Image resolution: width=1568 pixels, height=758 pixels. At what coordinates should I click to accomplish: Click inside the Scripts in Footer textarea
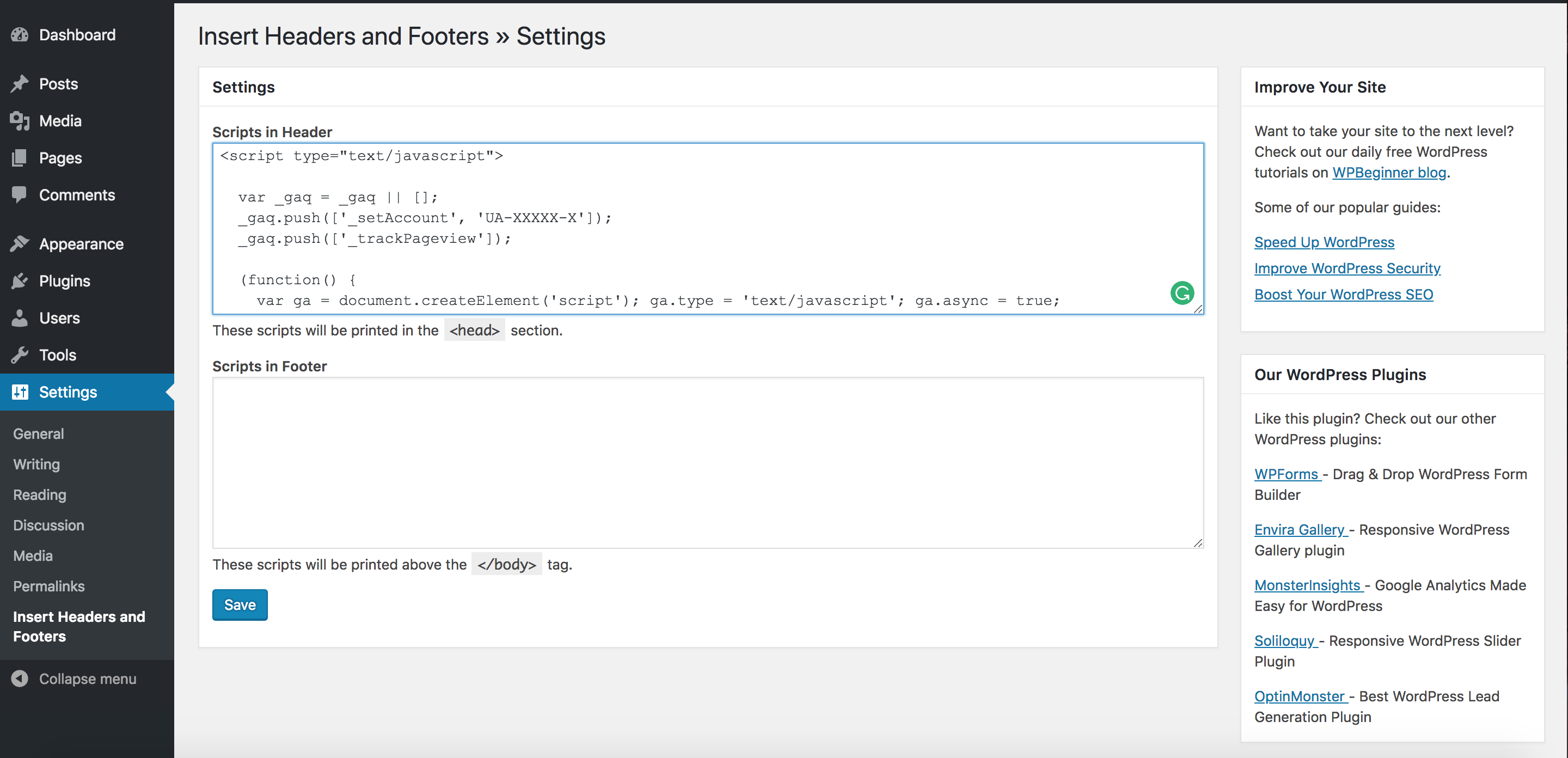(x=706, y=463)
